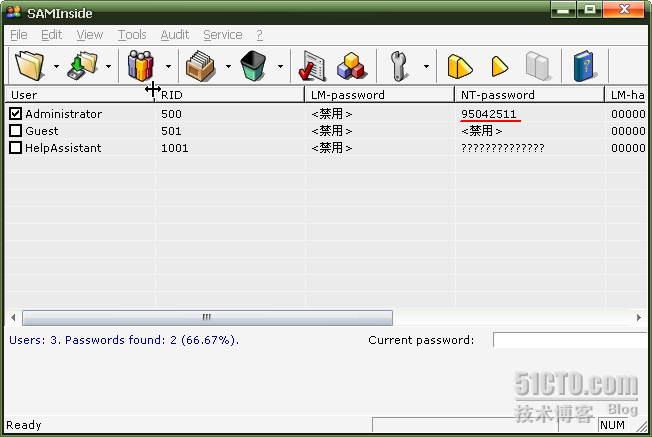
Task: Click the file box edit icon
Action: click(200, 66)
